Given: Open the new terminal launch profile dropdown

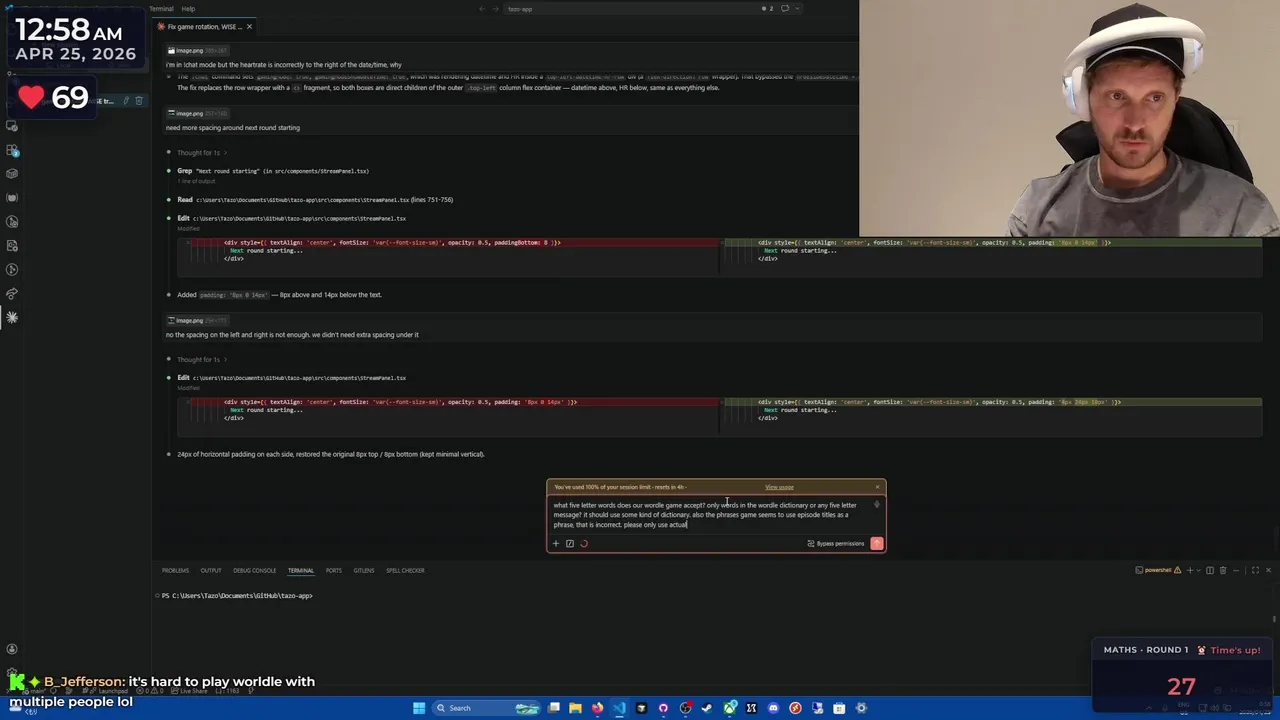Looking at the screenshot, I should click(x=1198, y=571).
